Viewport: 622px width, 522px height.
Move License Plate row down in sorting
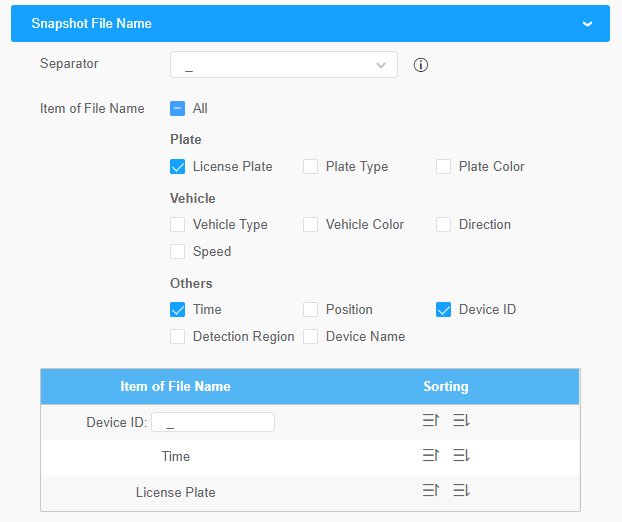(x=461, y=491)
